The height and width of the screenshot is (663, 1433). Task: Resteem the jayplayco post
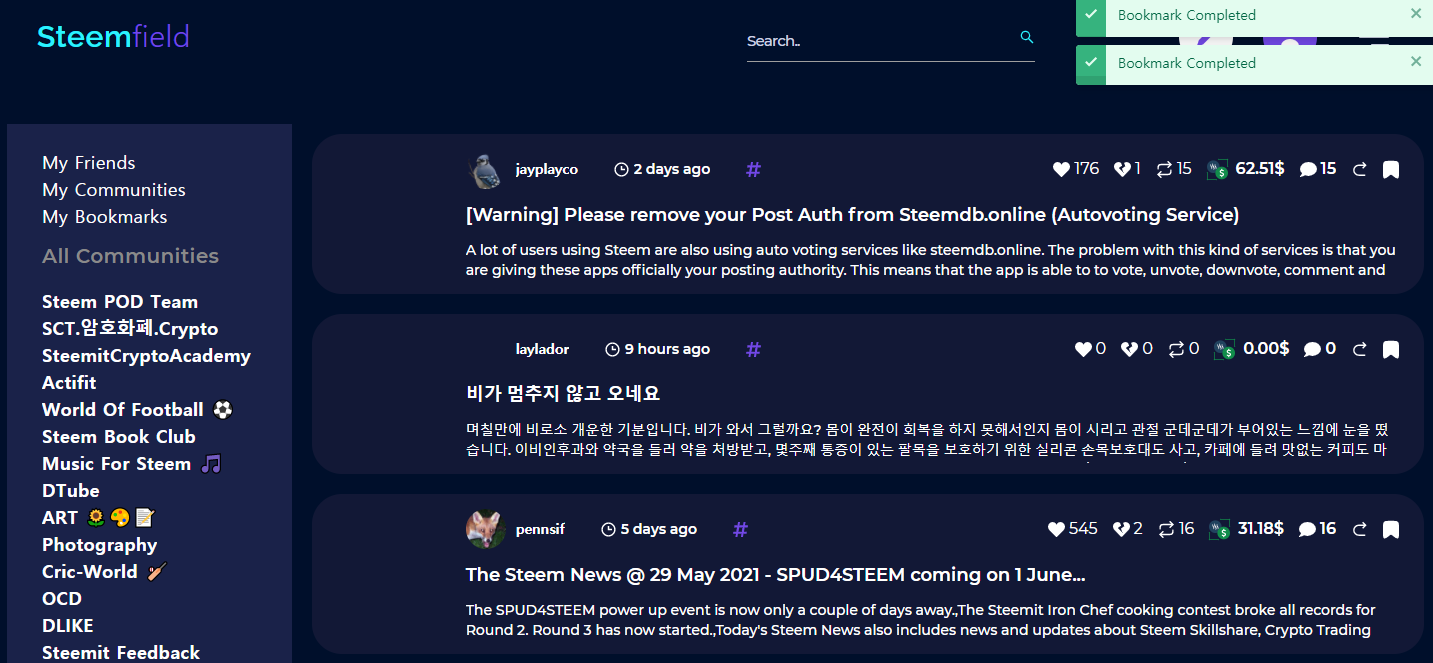[x=1164, y=169]
